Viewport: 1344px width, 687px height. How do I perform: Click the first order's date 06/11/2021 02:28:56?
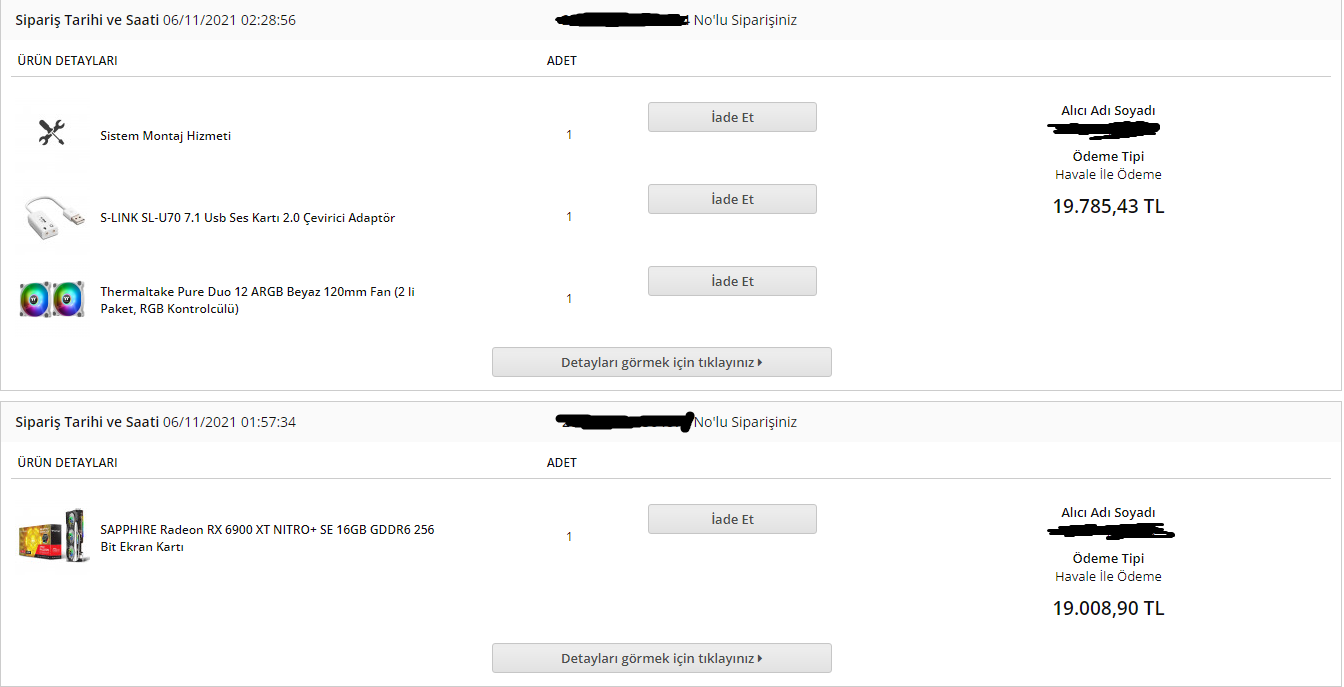229,20
